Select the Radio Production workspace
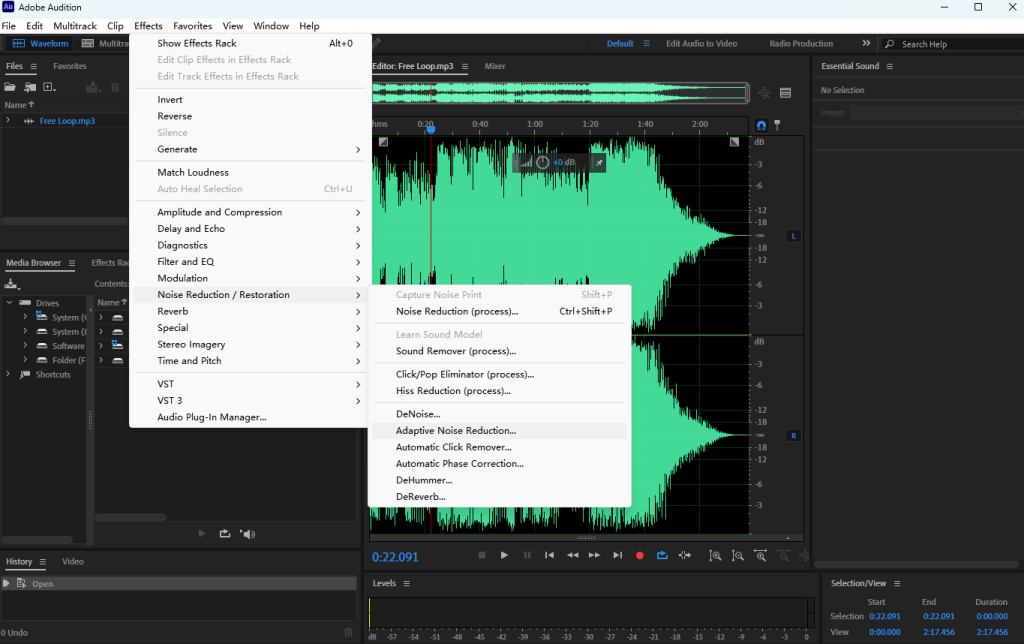 coord(801,44)
